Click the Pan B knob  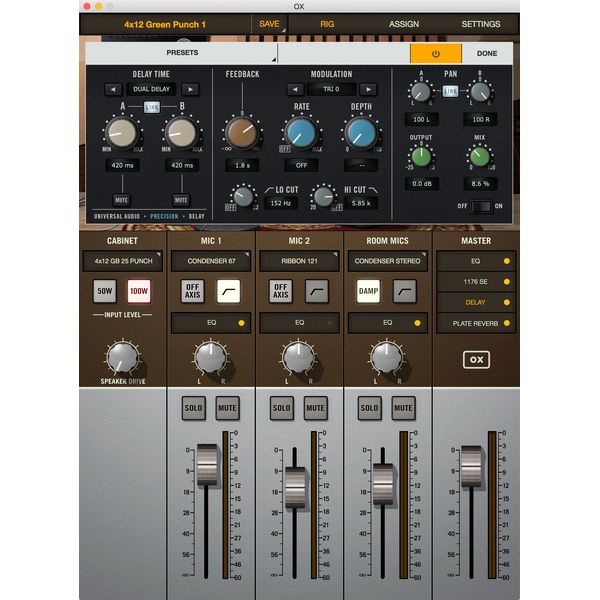pos(480,92)
